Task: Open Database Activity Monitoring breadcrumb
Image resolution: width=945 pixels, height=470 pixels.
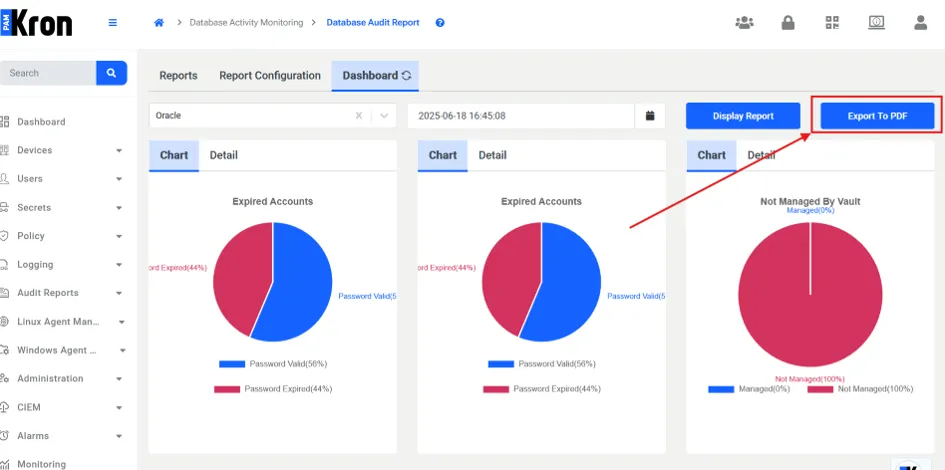Action: click(x=246, y=23)
